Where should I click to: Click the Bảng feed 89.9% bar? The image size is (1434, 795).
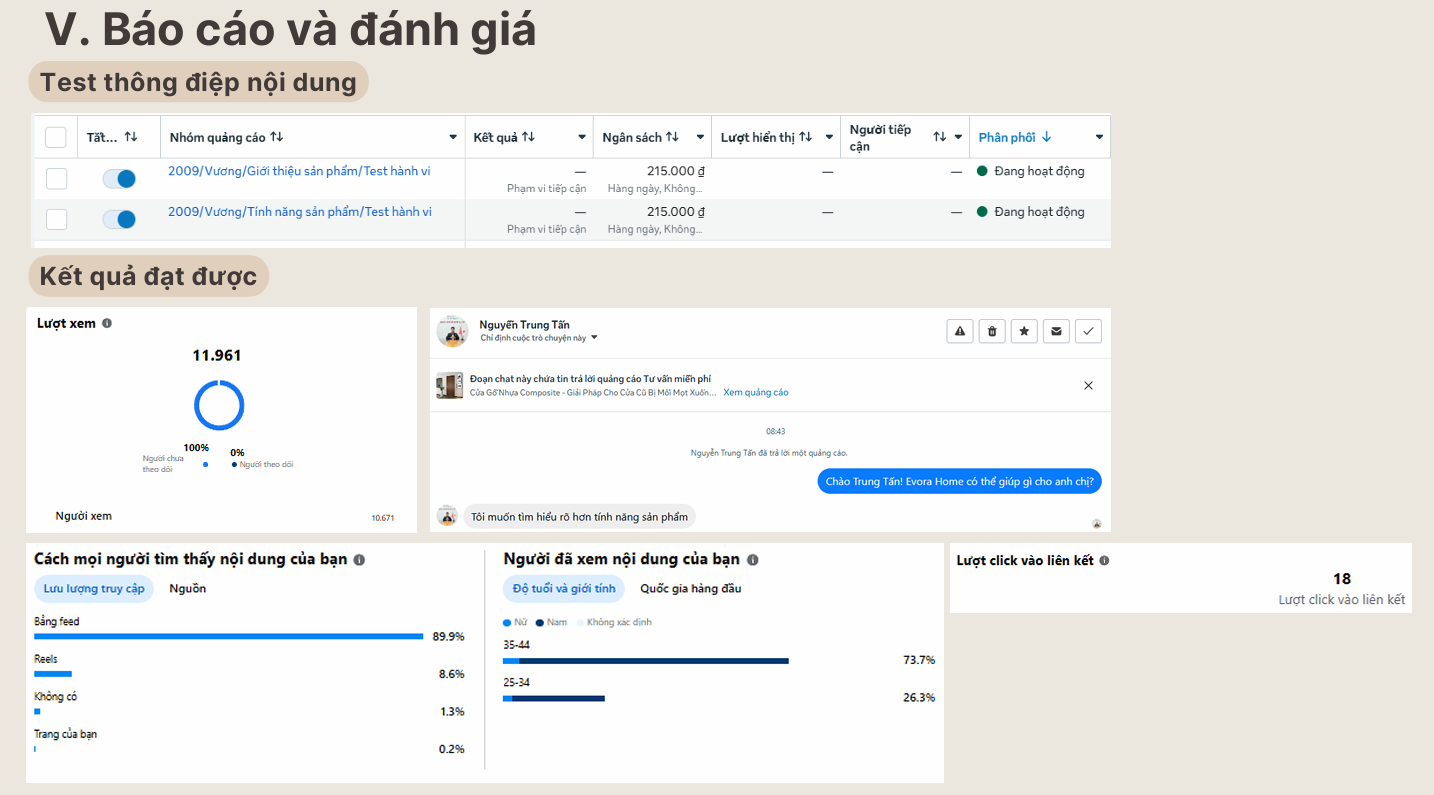229,636
